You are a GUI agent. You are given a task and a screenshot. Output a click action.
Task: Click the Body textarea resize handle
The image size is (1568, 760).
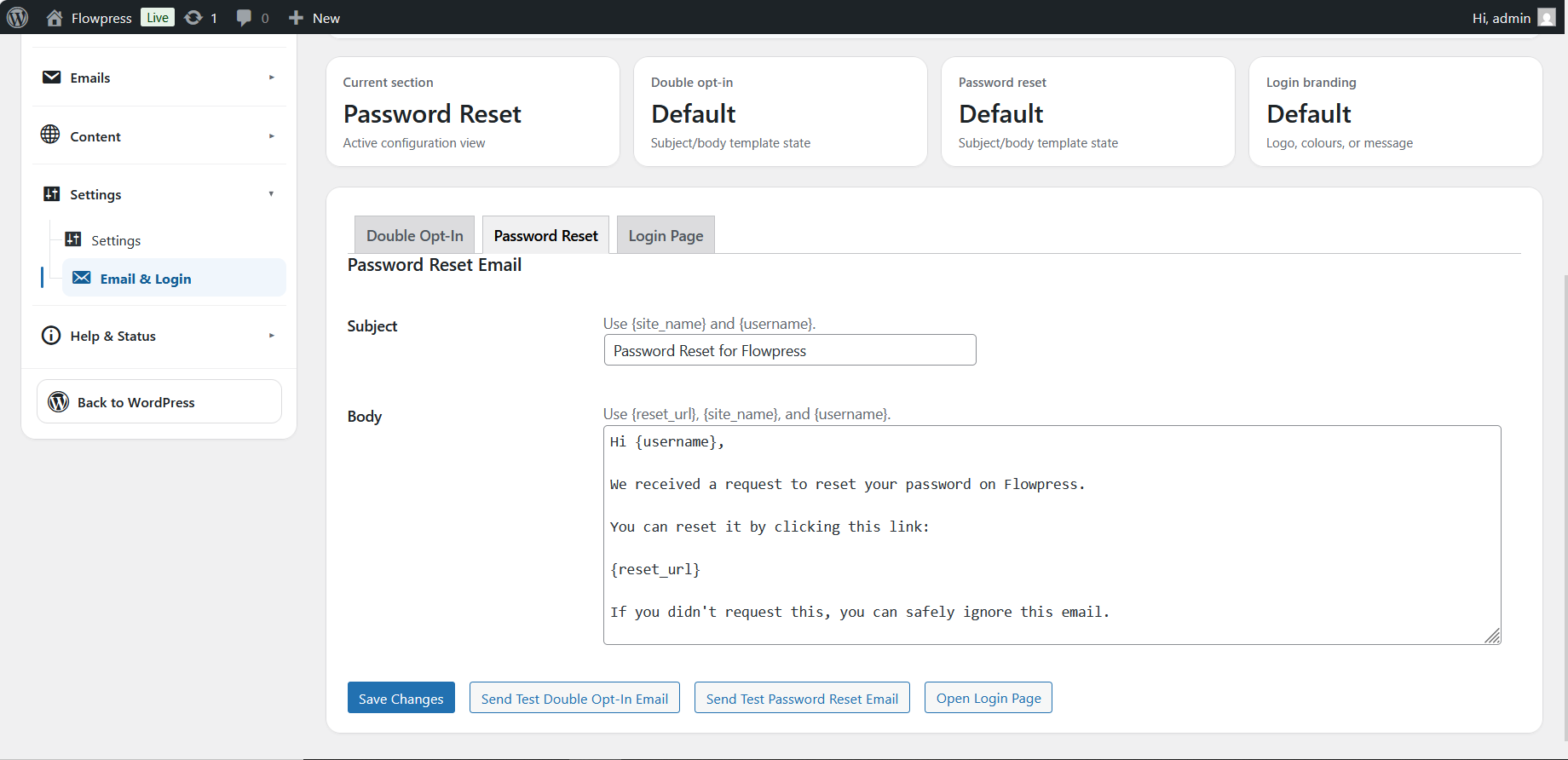[x=1492, y=636]
